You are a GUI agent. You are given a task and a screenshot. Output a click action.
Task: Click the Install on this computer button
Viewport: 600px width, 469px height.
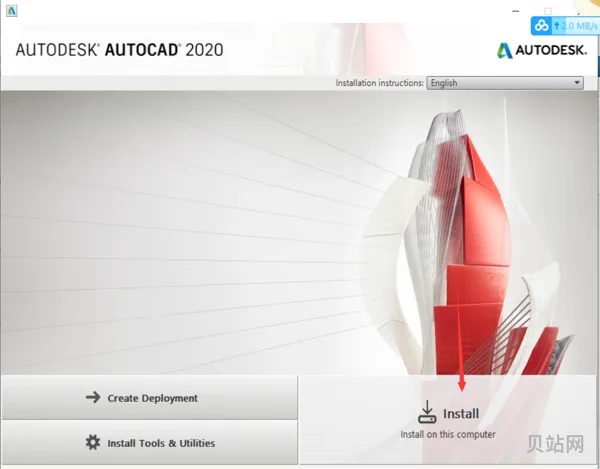pyautogui.click(x=448, y=420)
